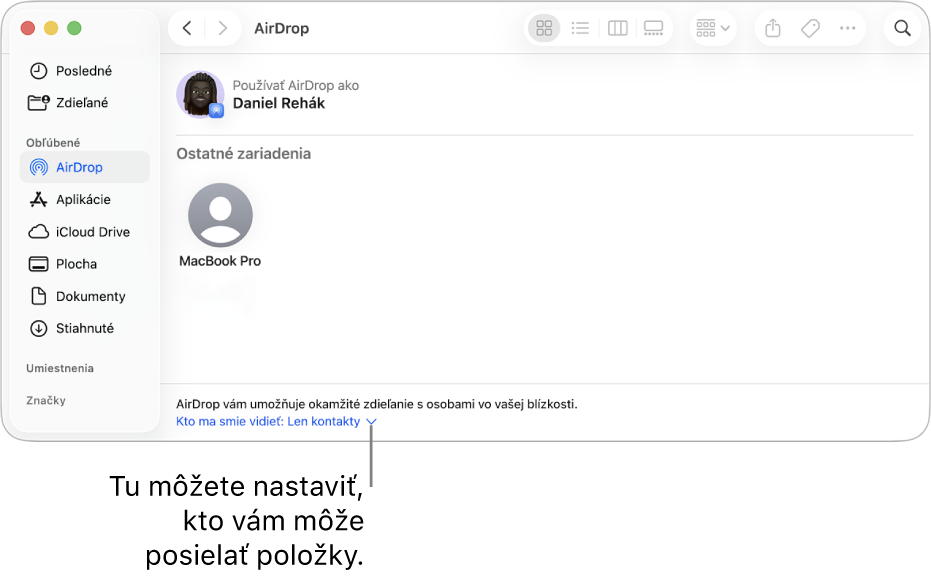The image size is (931, 577).
Task: Open iCloud Drive in the sidebar
Action: 84,232
